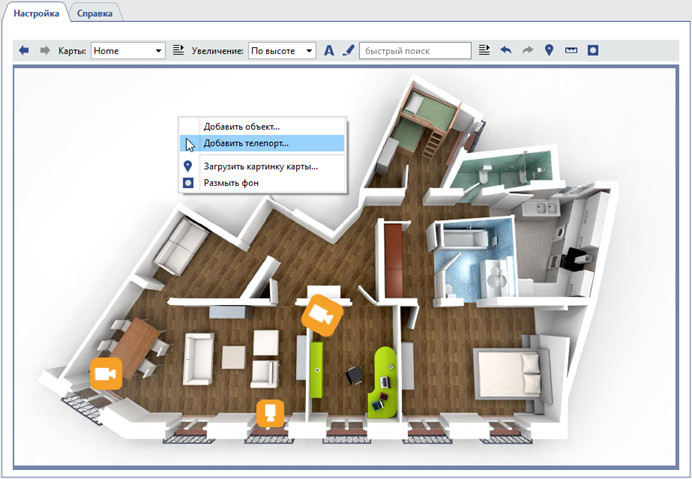Select the Настройка tab
Screen dimensions: 692x479
point(35,13)
